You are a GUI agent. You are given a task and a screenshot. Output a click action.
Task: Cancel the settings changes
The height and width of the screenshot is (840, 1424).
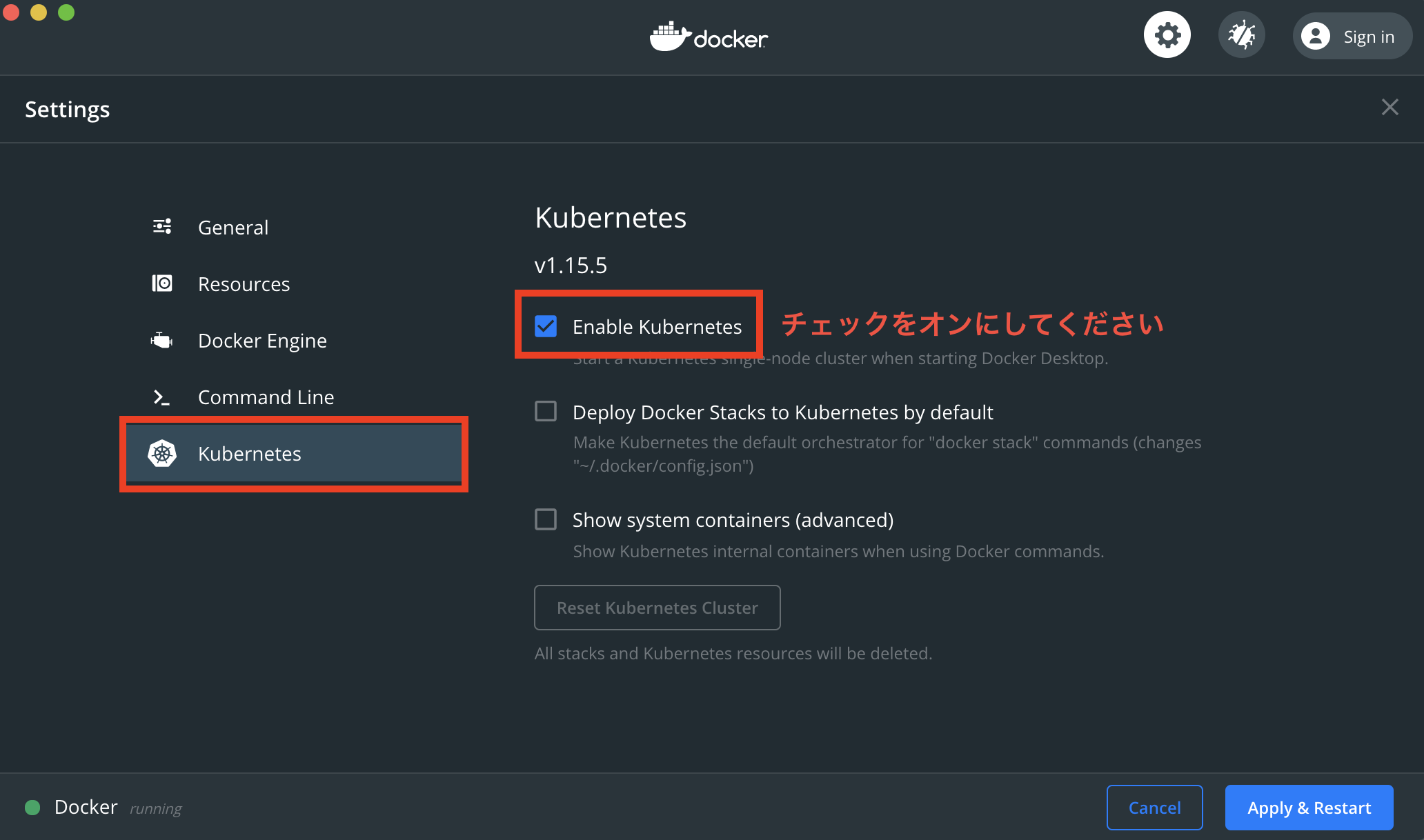coord(1154,808)
